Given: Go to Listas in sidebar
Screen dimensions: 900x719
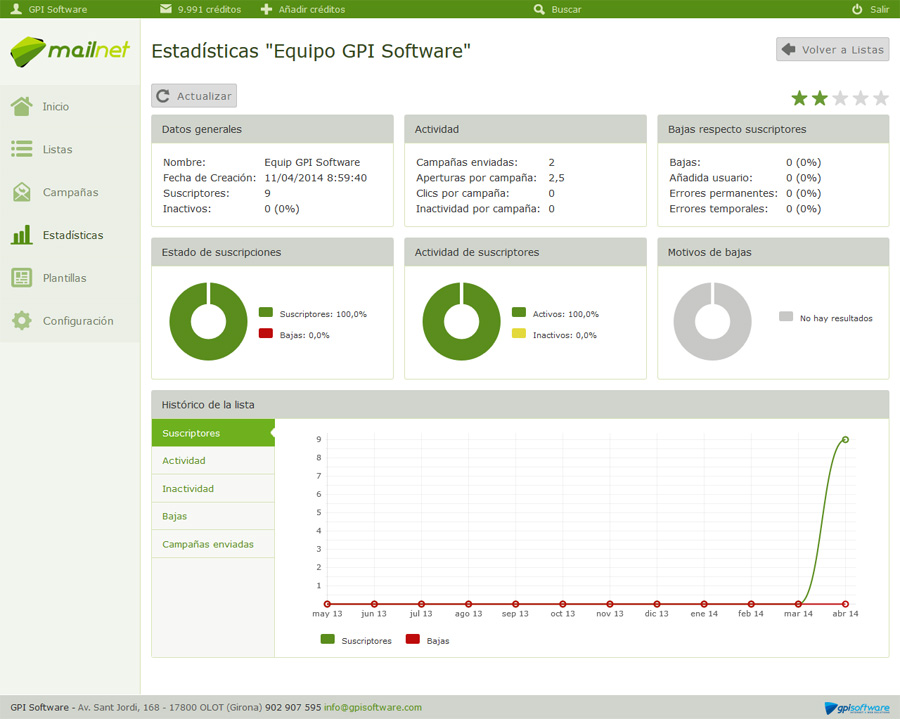Looking at the screenshot, I should pos(57,150).
